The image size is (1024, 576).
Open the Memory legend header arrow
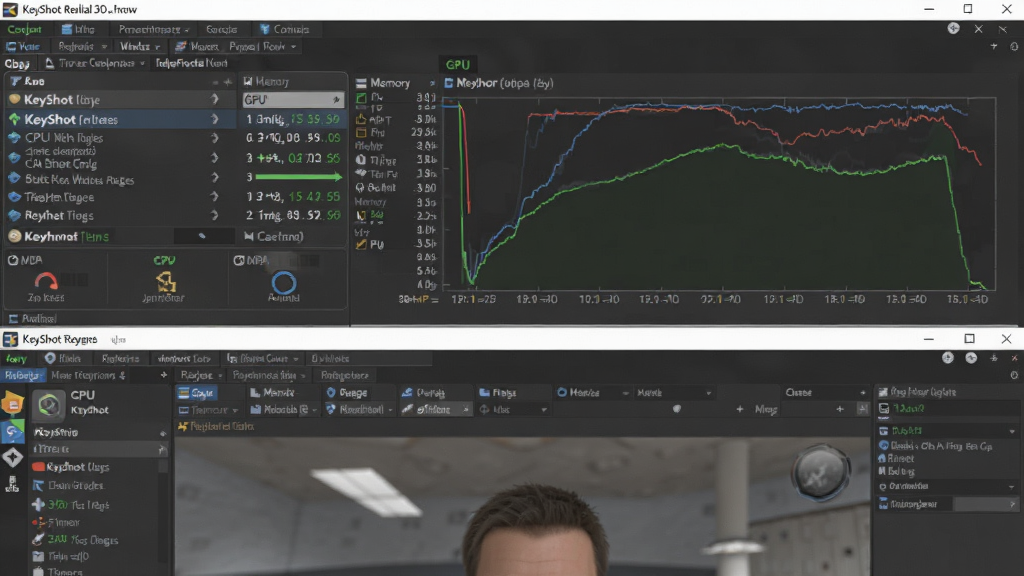[x=432, y=83]
